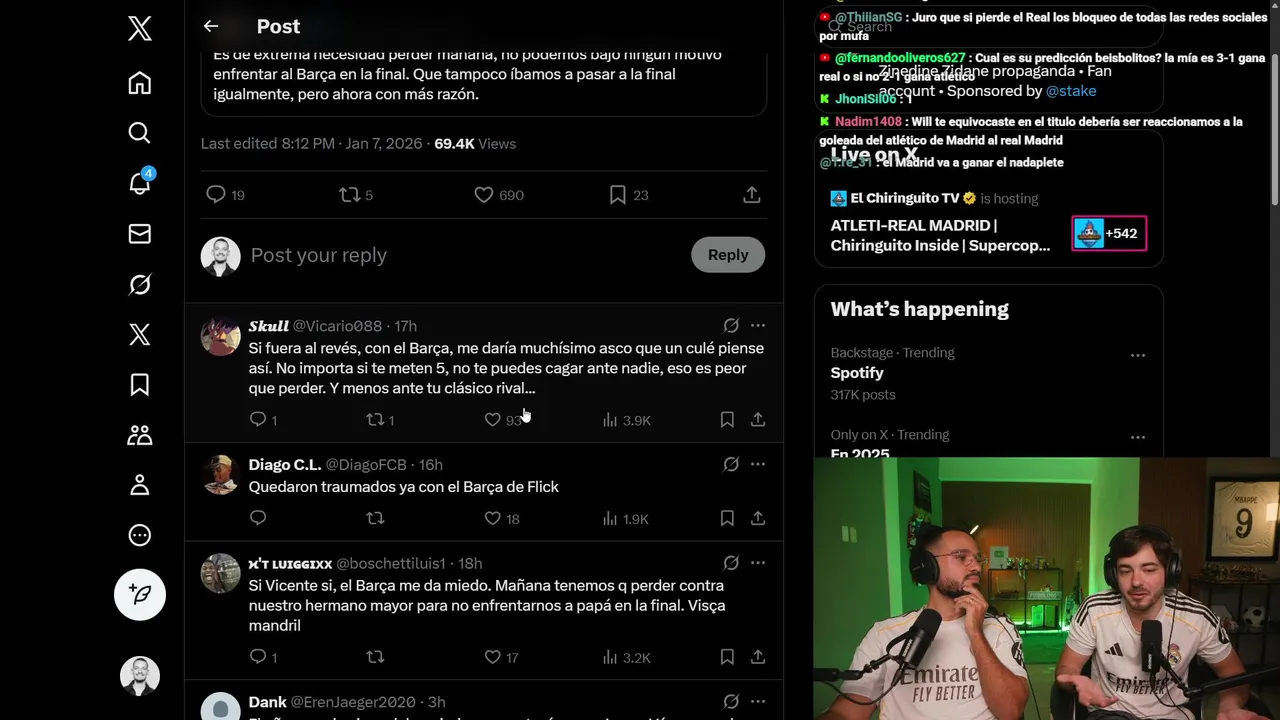This screenshot has height=720, width=1280.
Task: Click the Reply button
Action: 728,255
